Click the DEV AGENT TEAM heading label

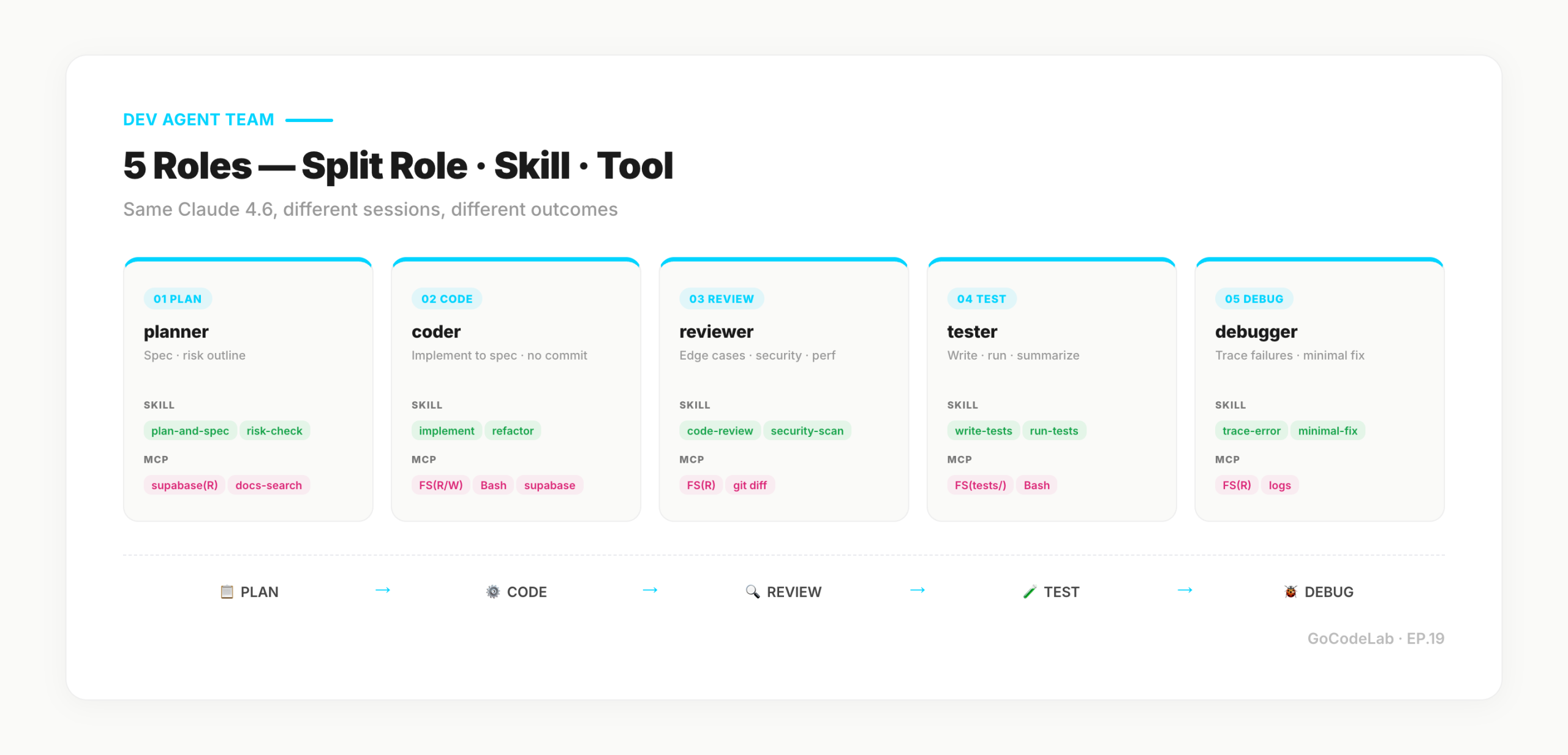(x=198, y=119)
